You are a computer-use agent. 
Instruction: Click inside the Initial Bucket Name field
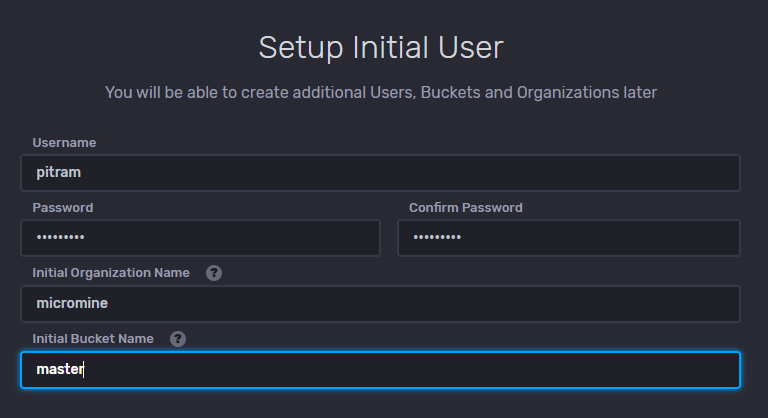pos(381,370)
